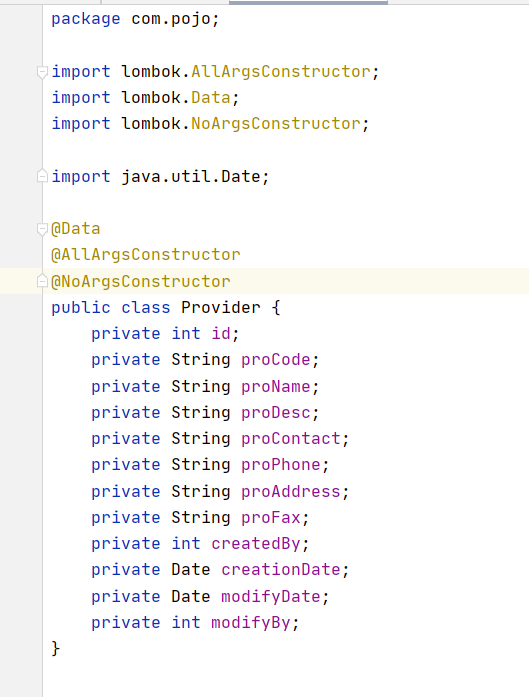Click the proAddress field name
The width and height of the screenshot is (529, 697).
click(x=291, y=491)
